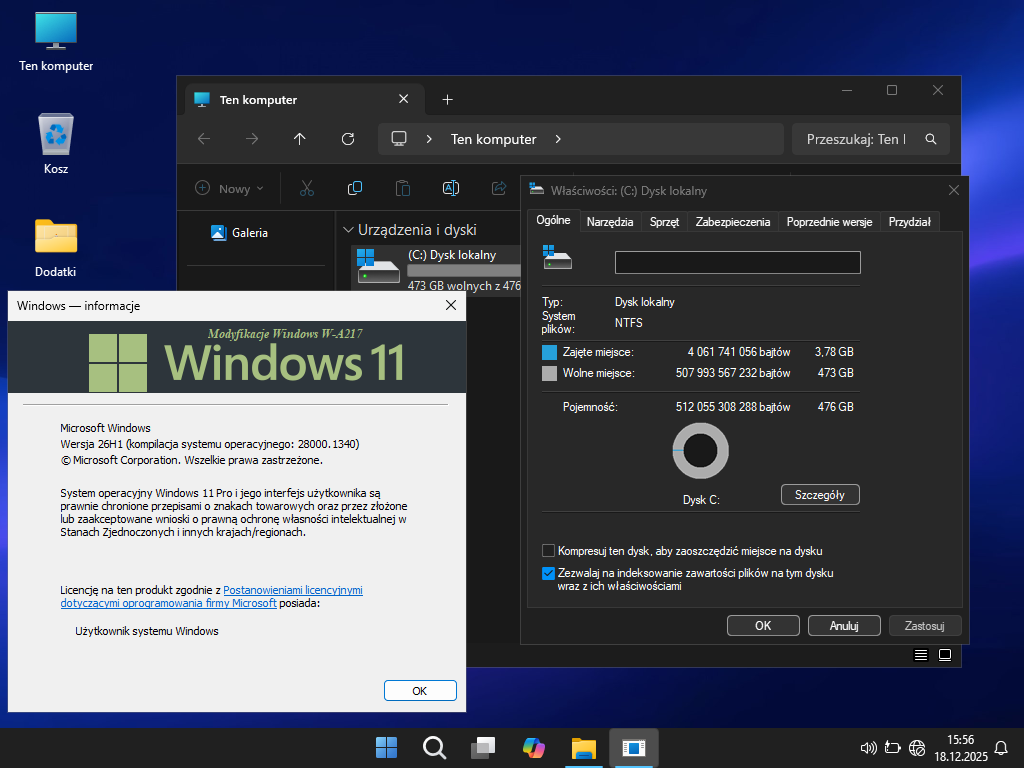Click the Copy icon in Explorer toolbar
1024x768 pixels.
coord(355,188)
